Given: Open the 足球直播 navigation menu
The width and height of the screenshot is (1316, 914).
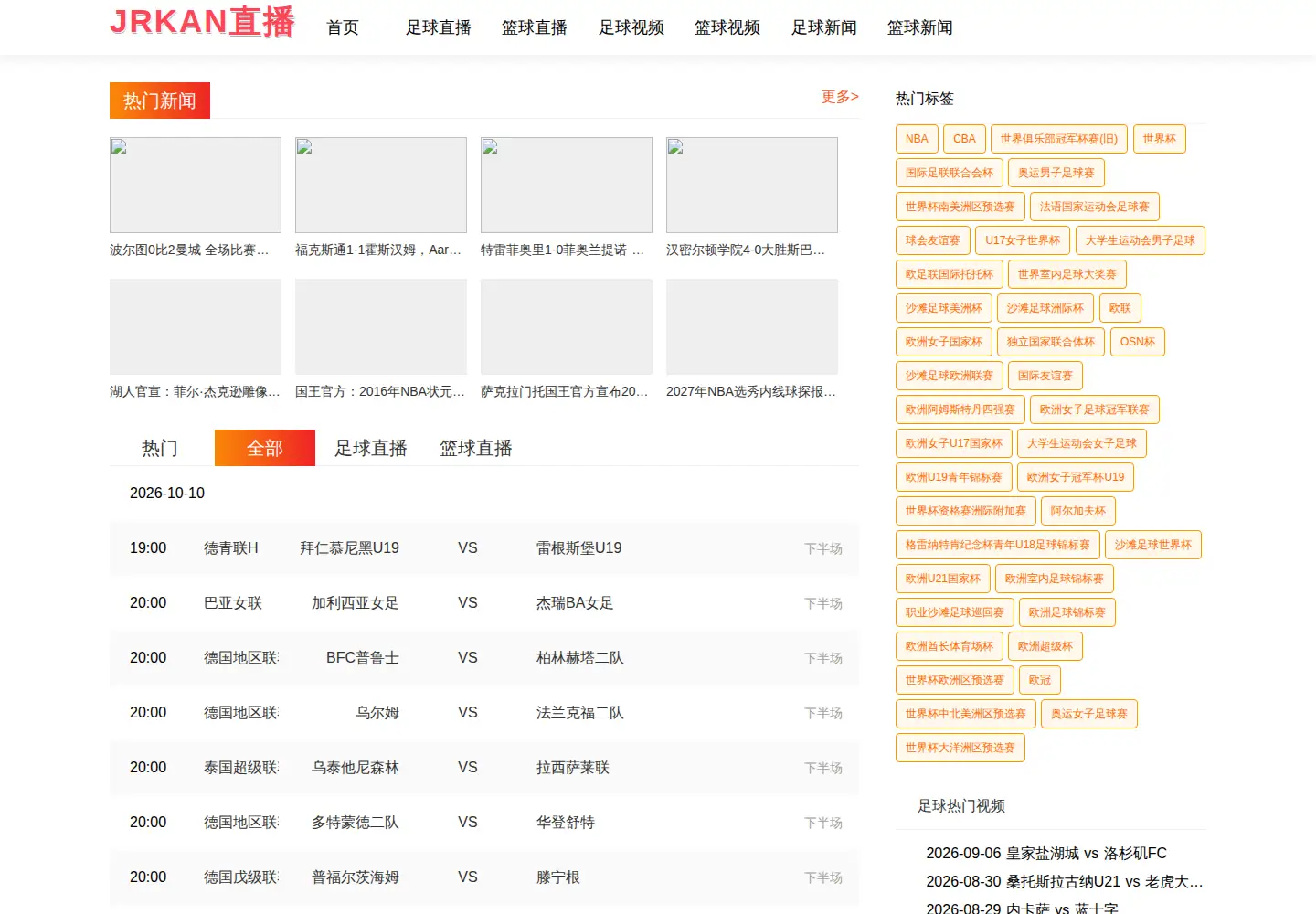Looking at the screenshot, I should point(439,27).
